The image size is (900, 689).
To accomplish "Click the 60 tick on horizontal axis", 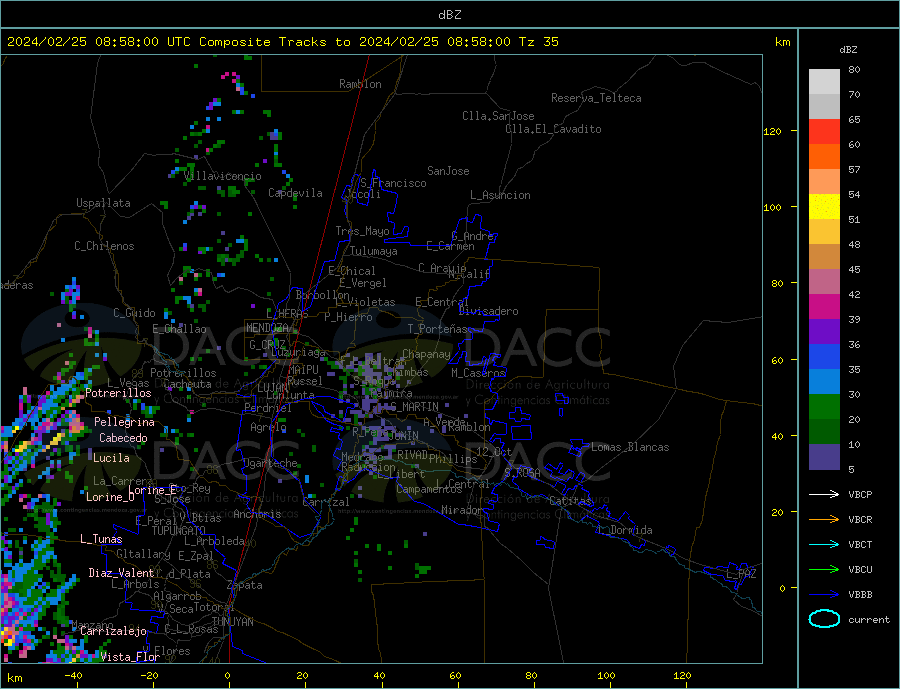I will [x=455, y=676].
